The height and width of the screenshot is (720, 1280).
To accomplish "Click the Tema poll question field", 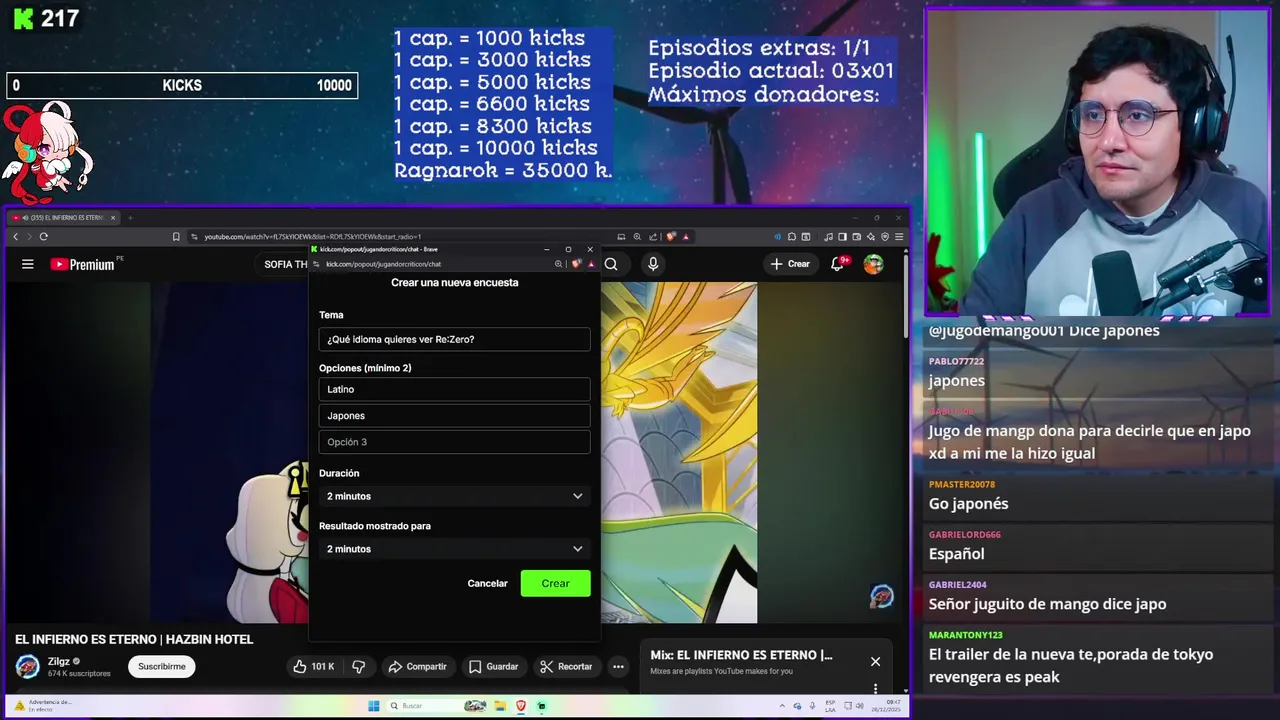I will pos(454,339).
